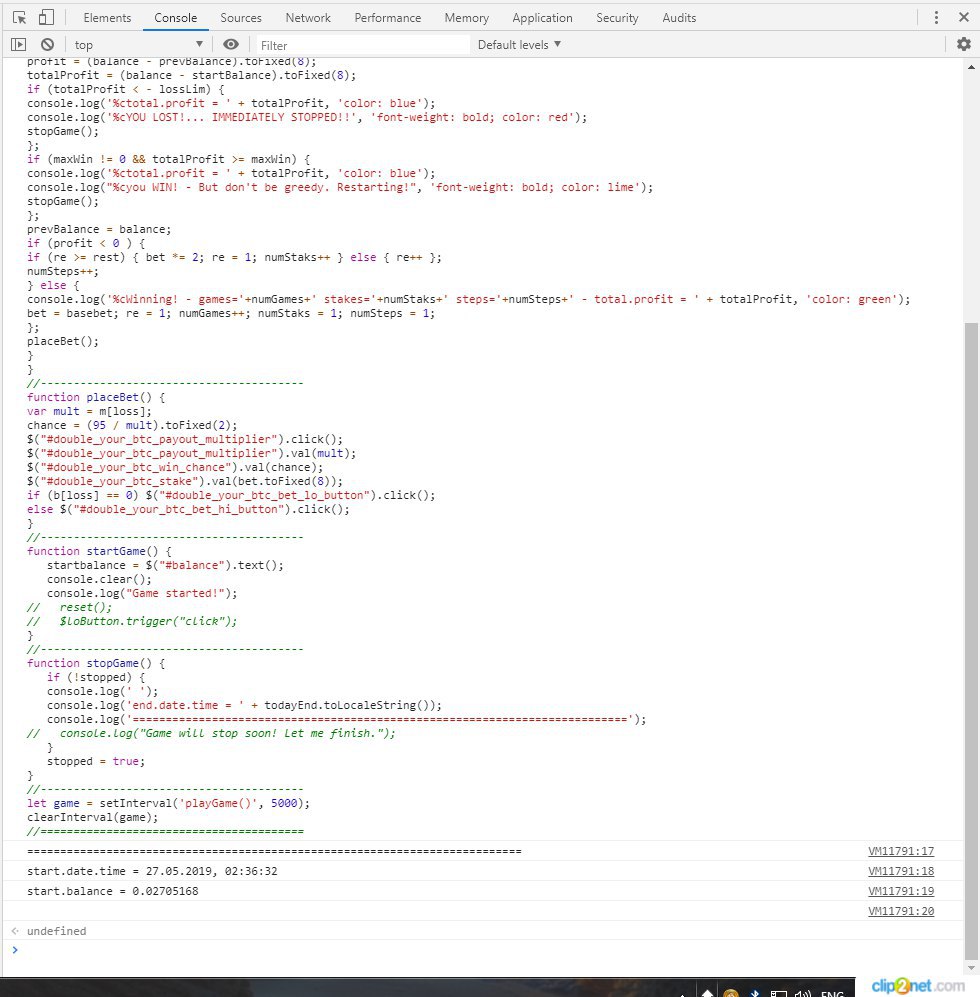Viewport: 980px width, 997px height.
Task: Click the 'numSteps++;' code line
Action: [63, 271]
